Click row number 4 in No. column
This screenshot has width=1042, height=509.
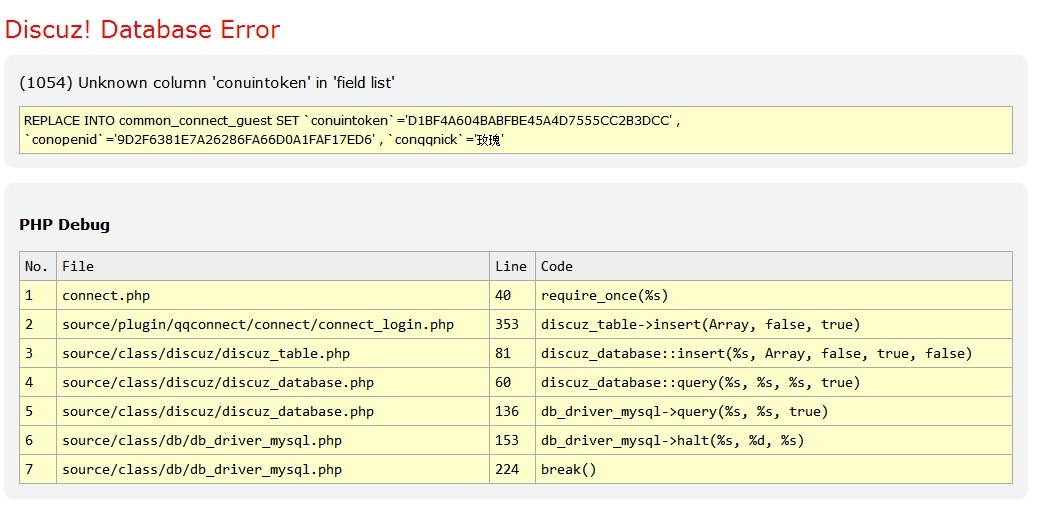38,383
